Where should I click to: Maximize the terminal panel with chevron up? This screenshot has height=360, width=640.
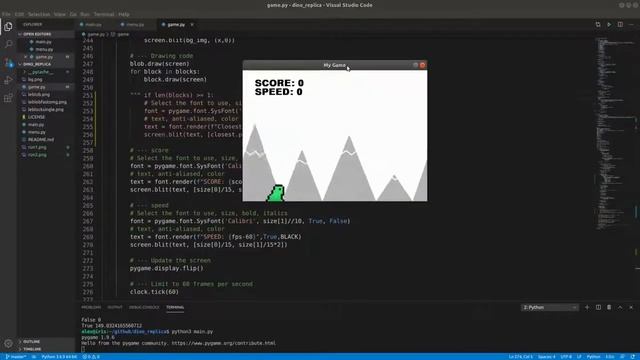(x=620, y=307)
